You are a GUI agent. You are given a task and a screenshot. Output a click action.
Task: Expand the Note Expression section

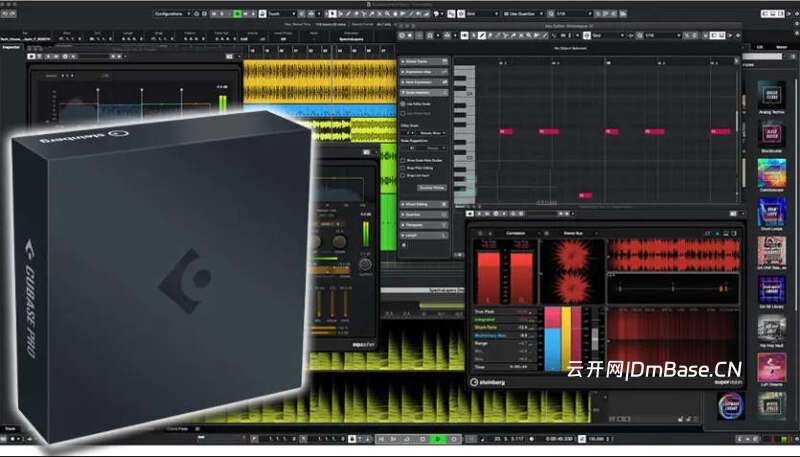click(424, 82)
